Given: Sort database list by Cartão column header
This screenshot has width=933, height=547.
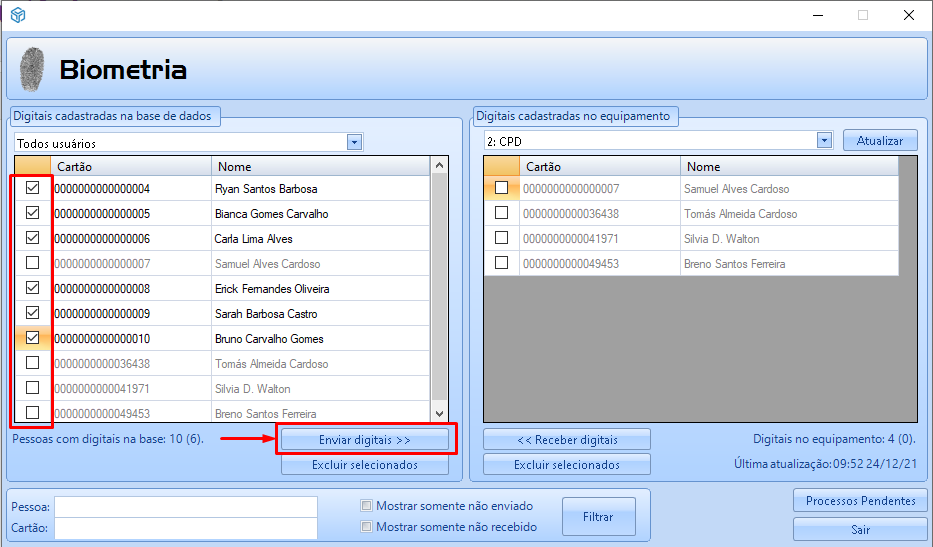Looking at the screenshot, I should tap(130, 167).
